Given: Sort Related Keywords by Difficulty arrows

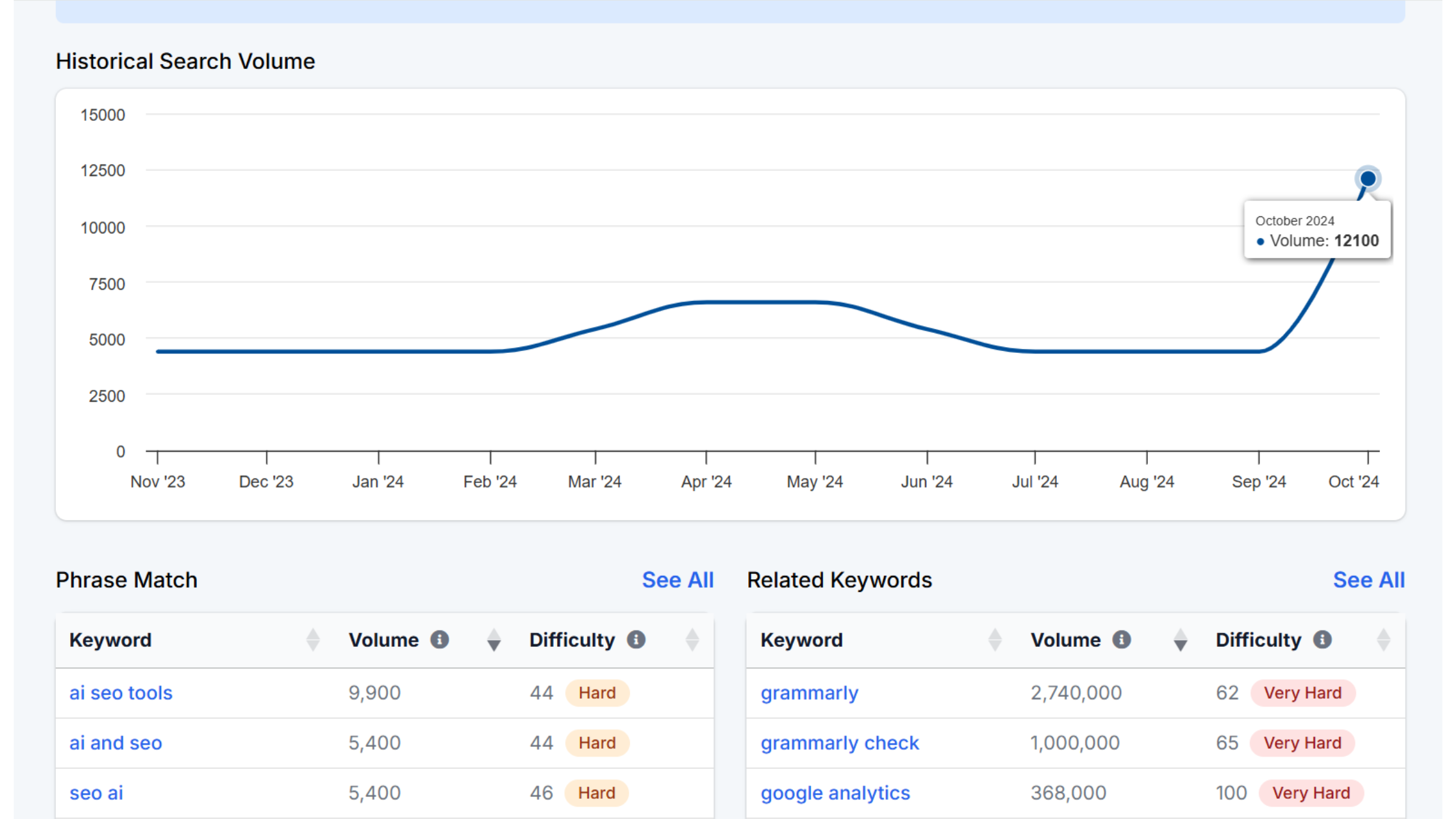Looking at the screenshot, I should point(1383,640).
